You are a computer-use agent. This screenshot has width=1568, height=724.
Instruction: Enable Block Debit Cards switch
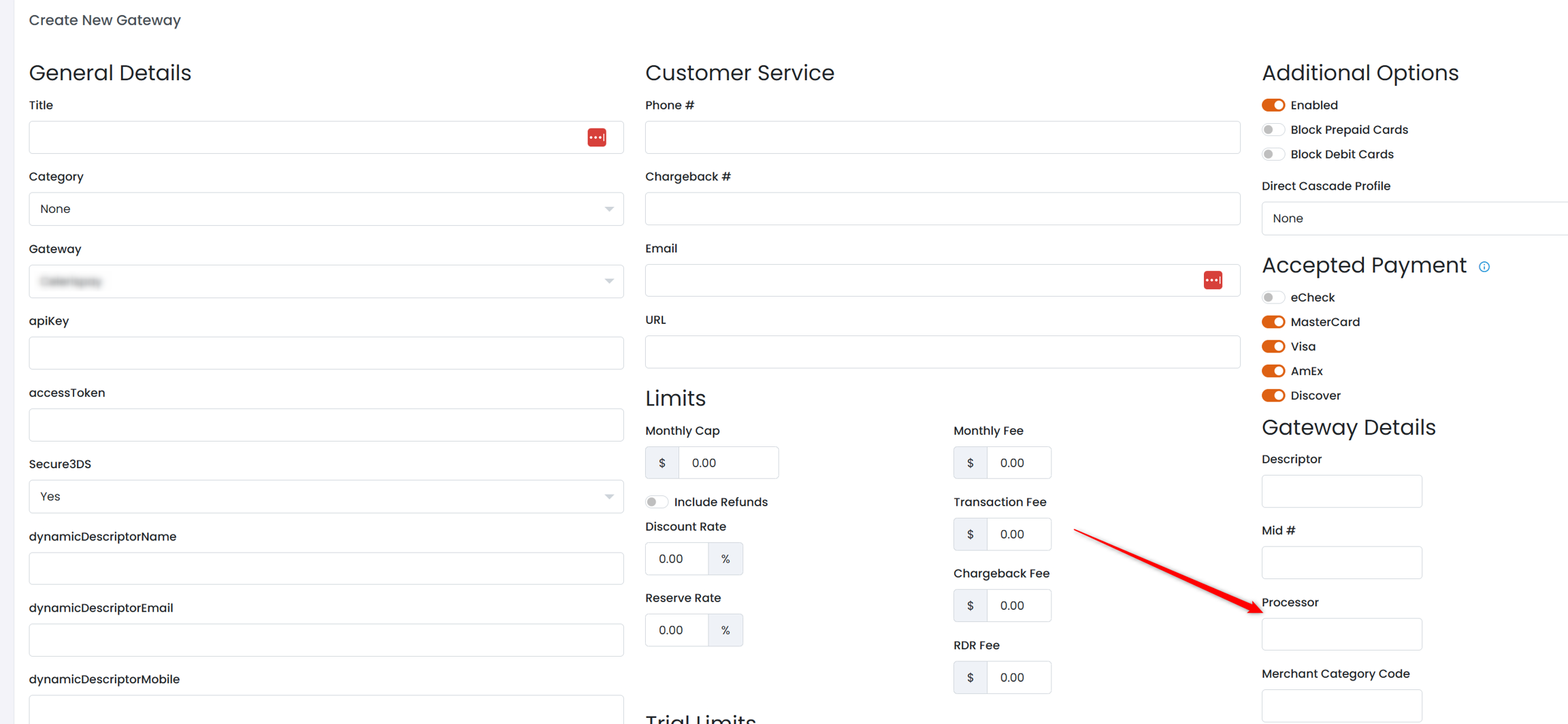click(1273, 154)
